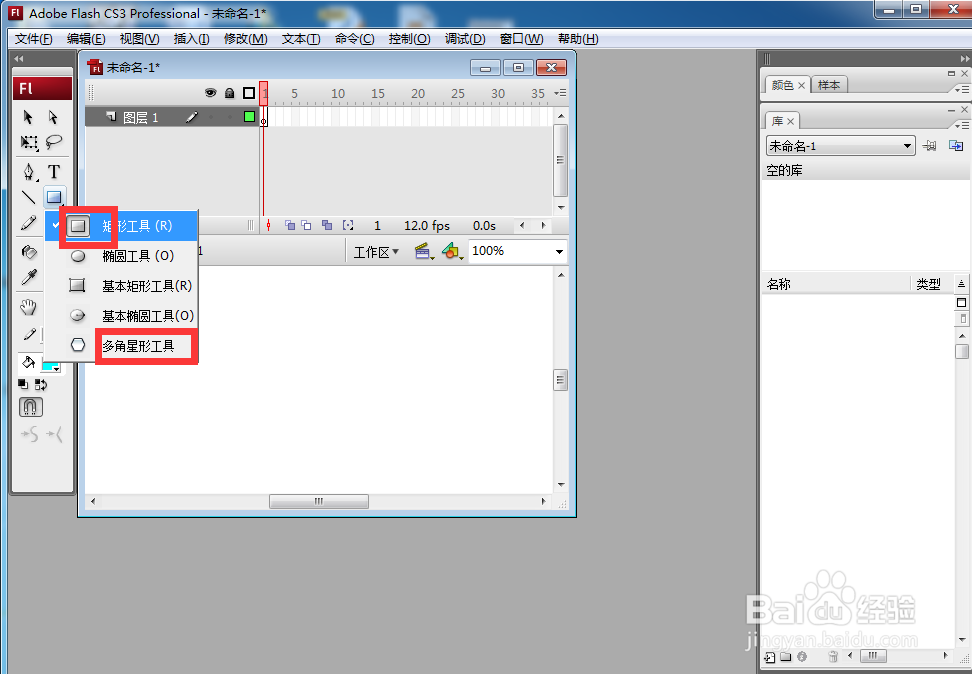
Task: Close the 库 tab
Action: click(x=790, y=122)
